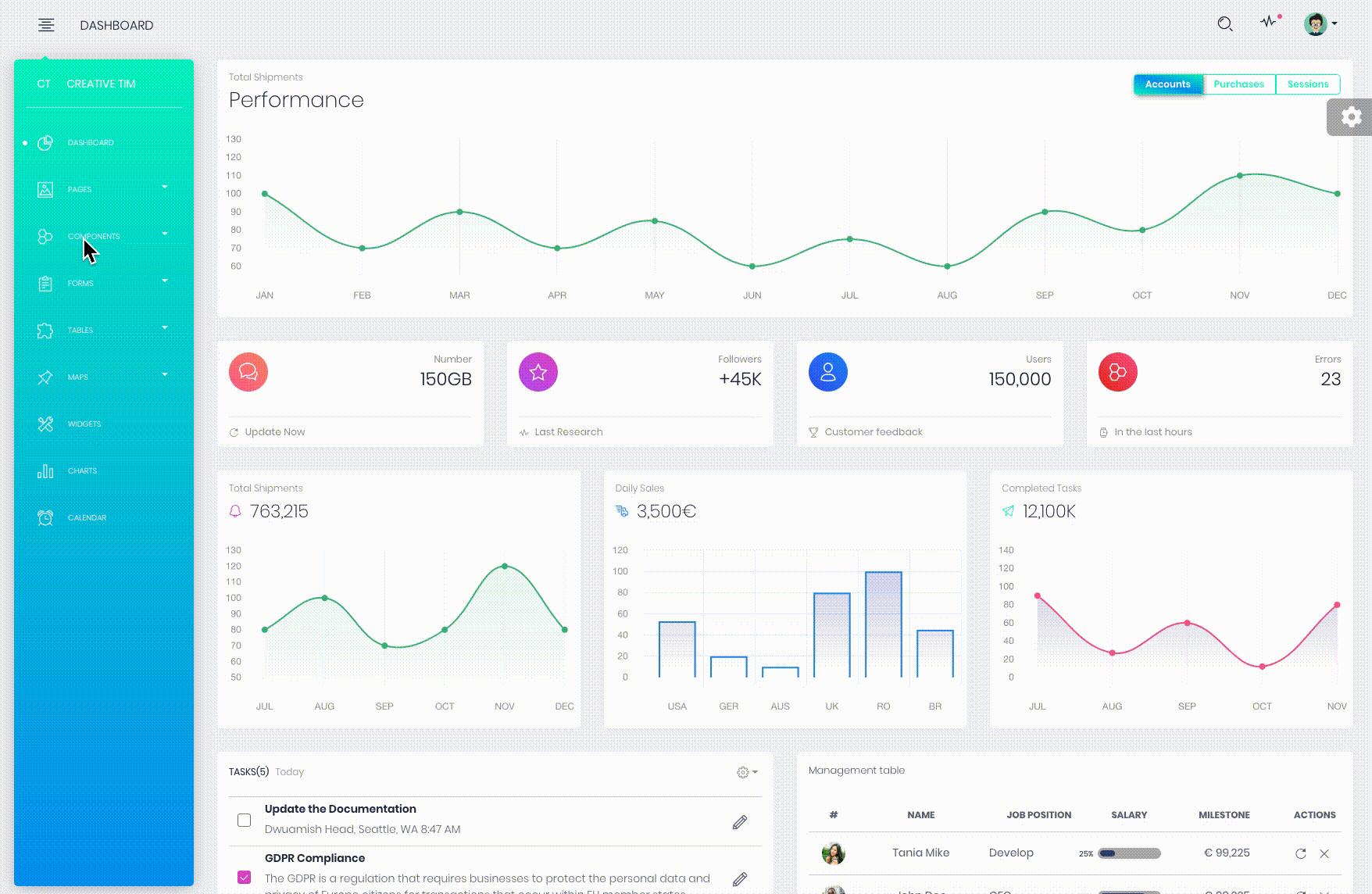Expand the Forms menu
This screenshot has height=894, width=1372.
(80, 283)
